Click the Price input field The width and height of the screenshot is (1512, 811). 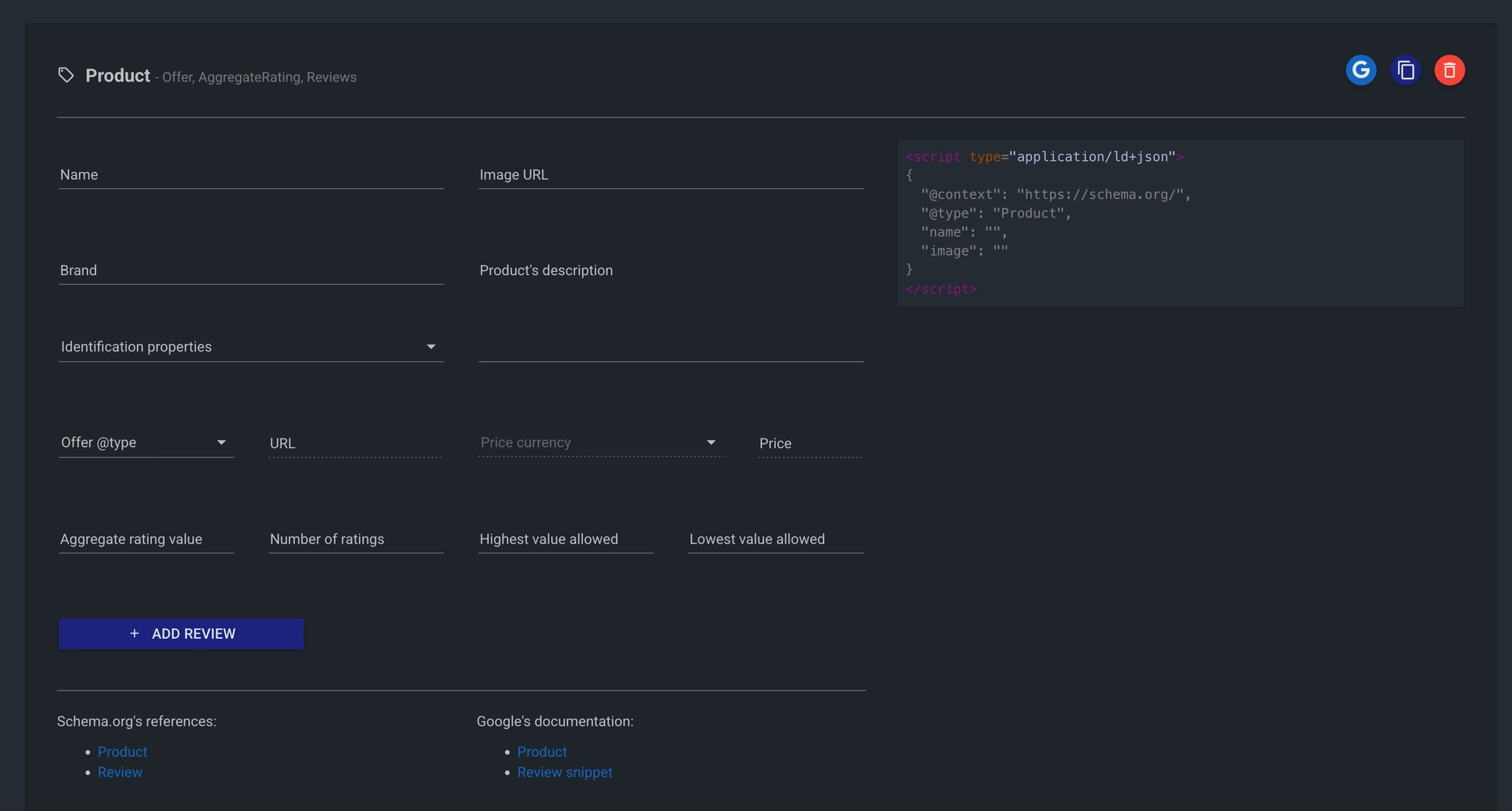coord(810,444)
